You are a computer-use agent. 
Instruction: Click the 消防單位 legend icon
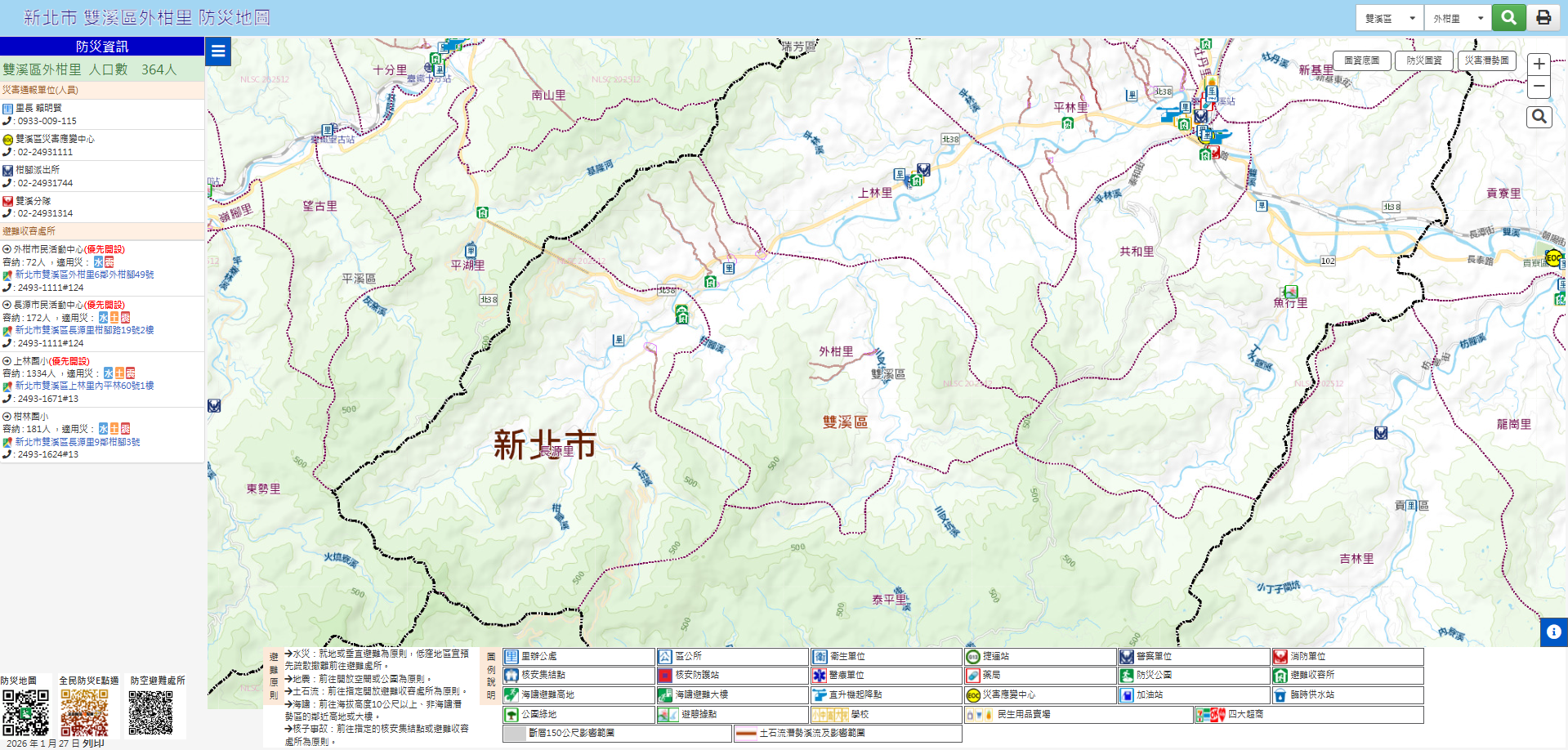point(1280,656)
